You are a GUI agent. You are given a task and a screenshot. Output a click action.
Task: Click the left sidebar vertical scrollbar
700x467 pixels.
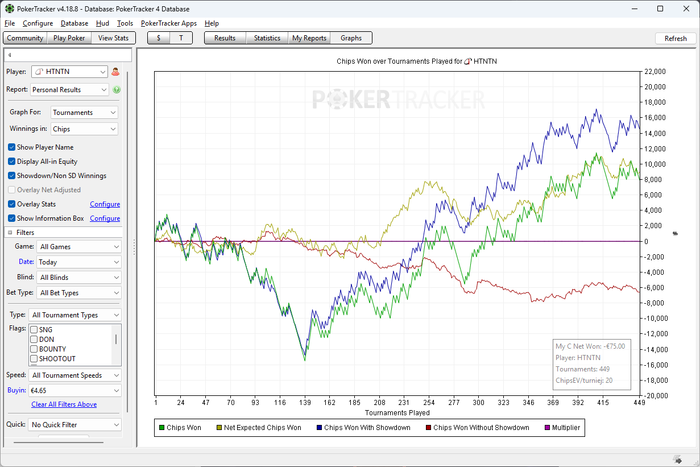[x=128, y=241]
